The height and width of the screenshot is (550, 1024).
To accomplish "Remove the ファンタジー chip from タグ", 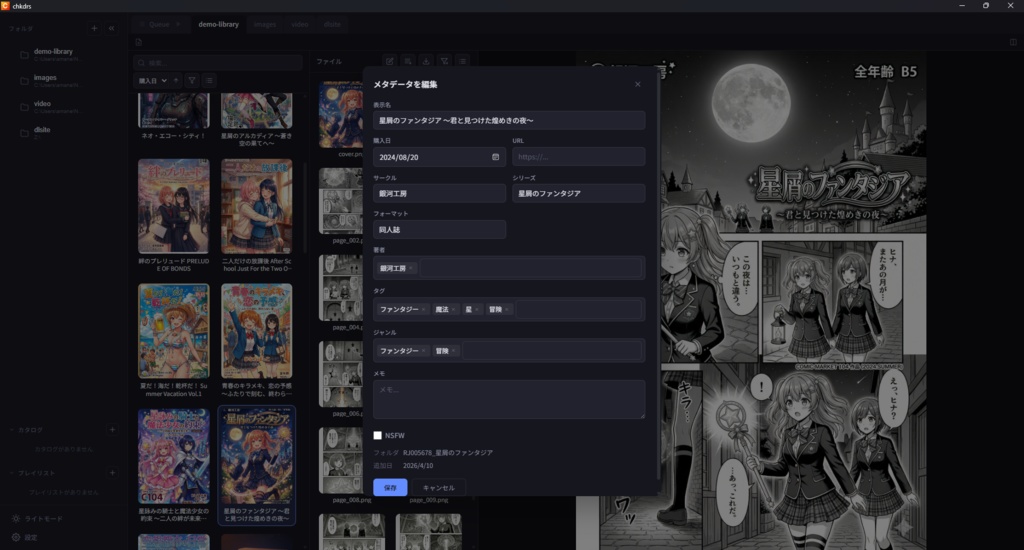I will pyautogui.click(x=423, y=310).
